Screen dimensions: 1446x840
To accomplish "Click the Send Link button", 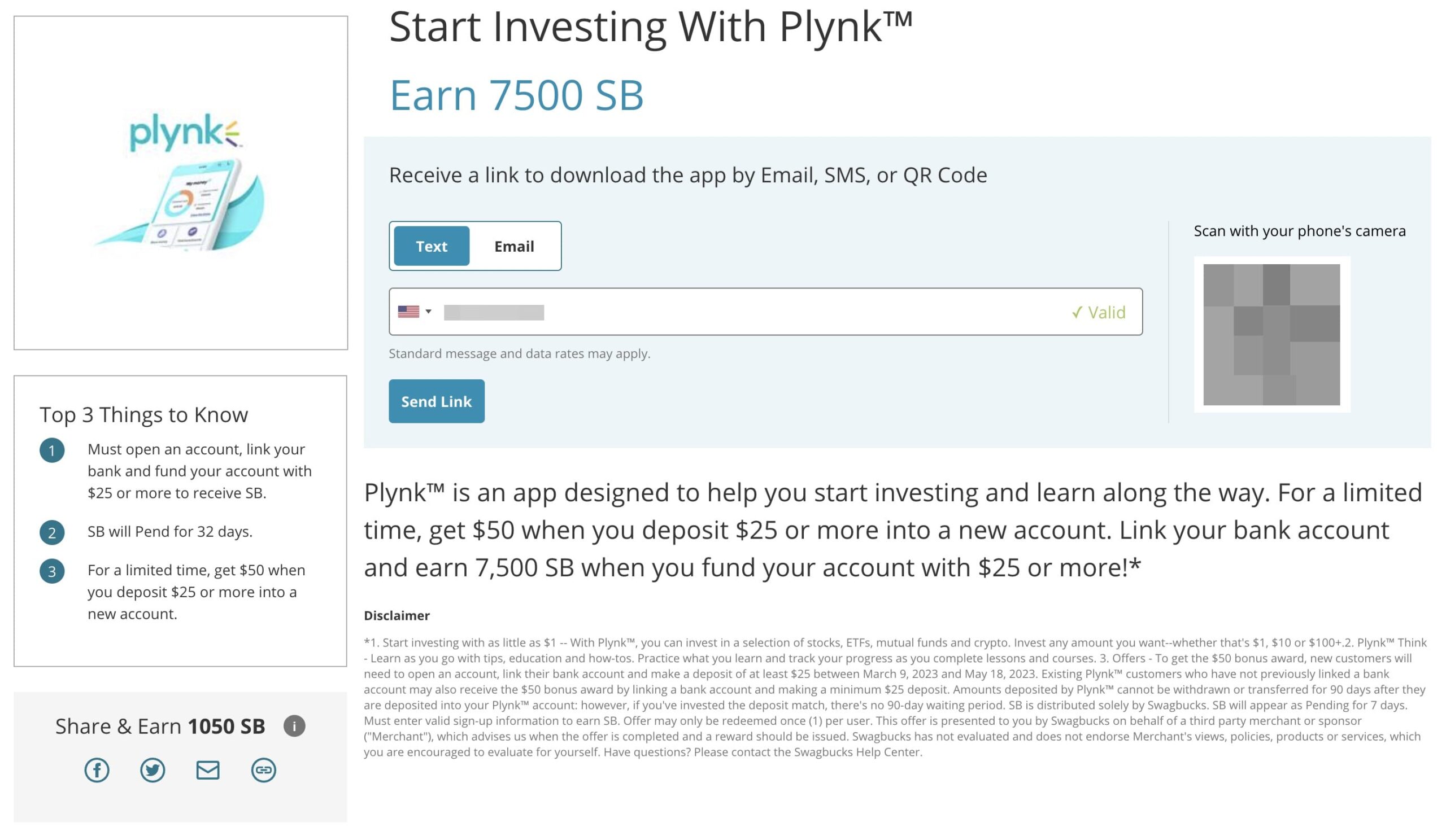I will 436,401.
